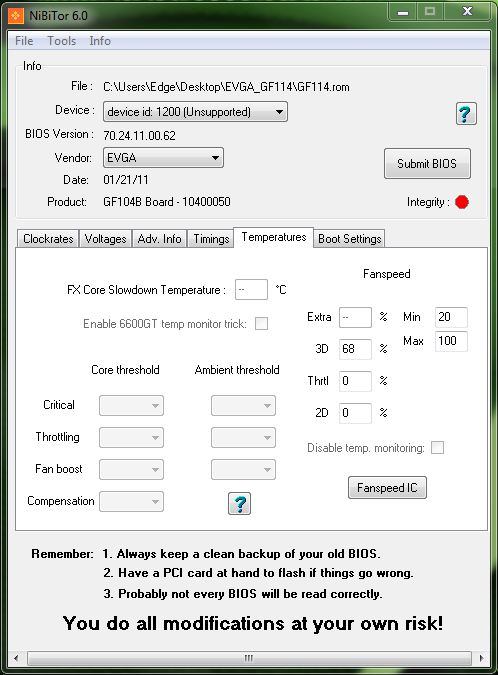Click the 2D fanspeed field
Screen dimensions: 498x675
(355, 413)
